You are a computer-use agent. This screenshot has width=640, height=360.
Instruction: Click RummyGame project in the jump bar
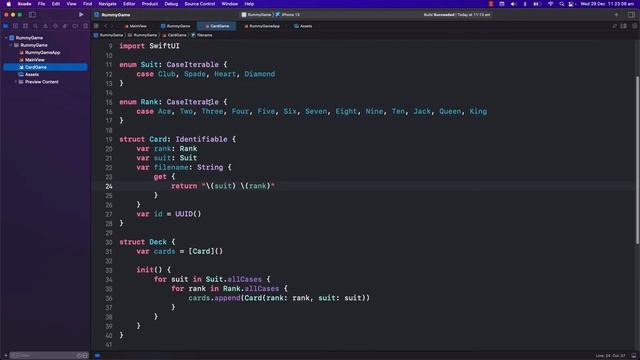(x=109, y=35)
